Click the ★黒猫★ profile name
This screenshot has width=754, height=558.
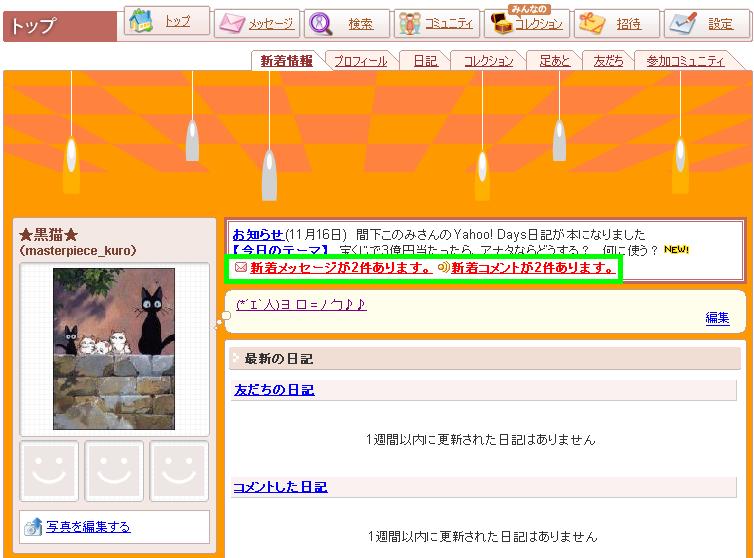[49, 235]
